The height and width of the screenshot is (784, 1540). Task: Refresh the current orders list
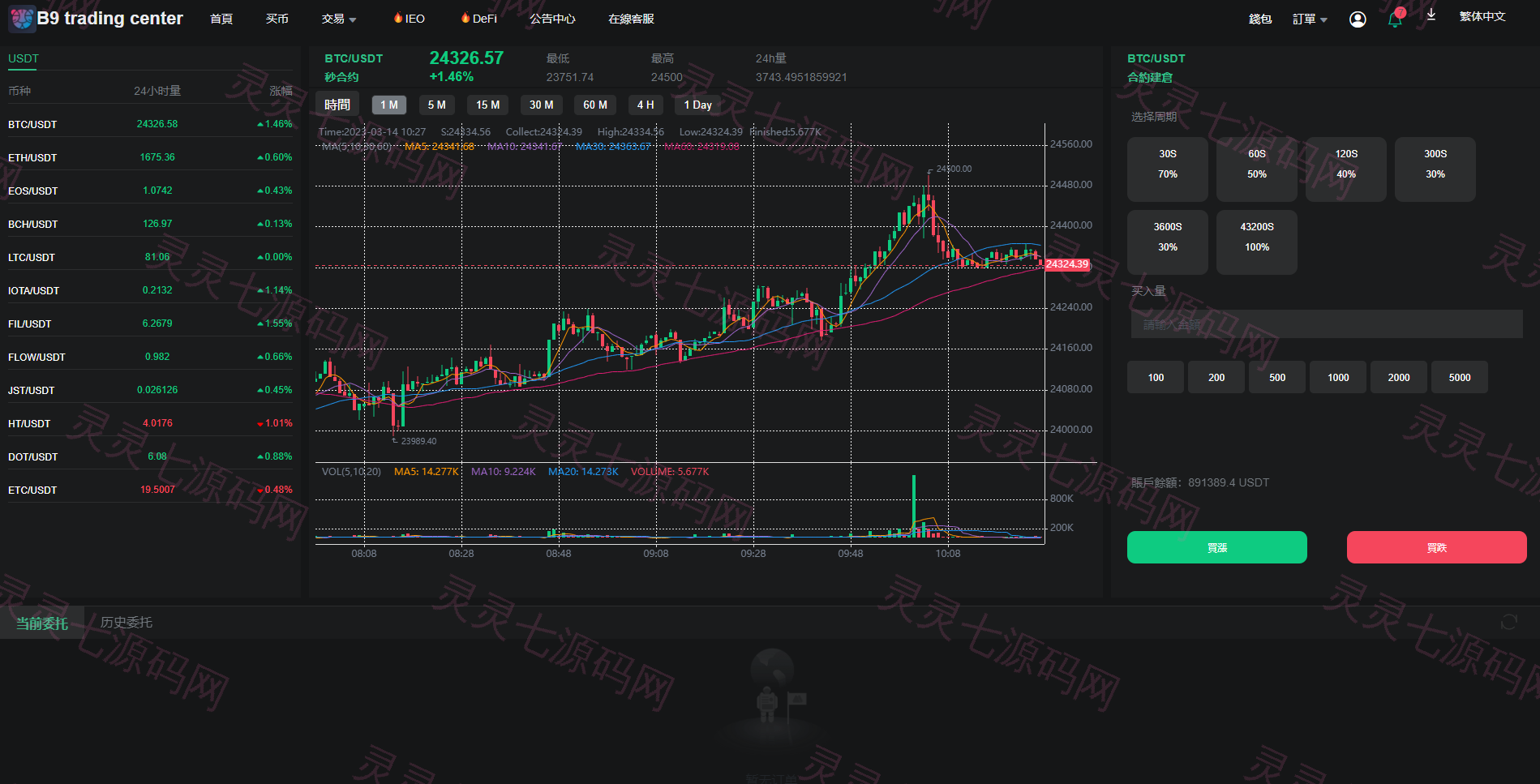[1509, 622]
